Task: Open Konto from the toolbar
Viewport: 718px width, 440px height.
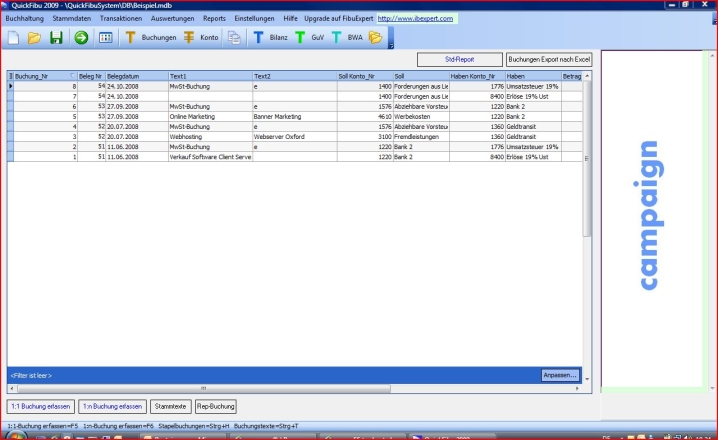Action: pyautogui.click(x=201, y=38)
